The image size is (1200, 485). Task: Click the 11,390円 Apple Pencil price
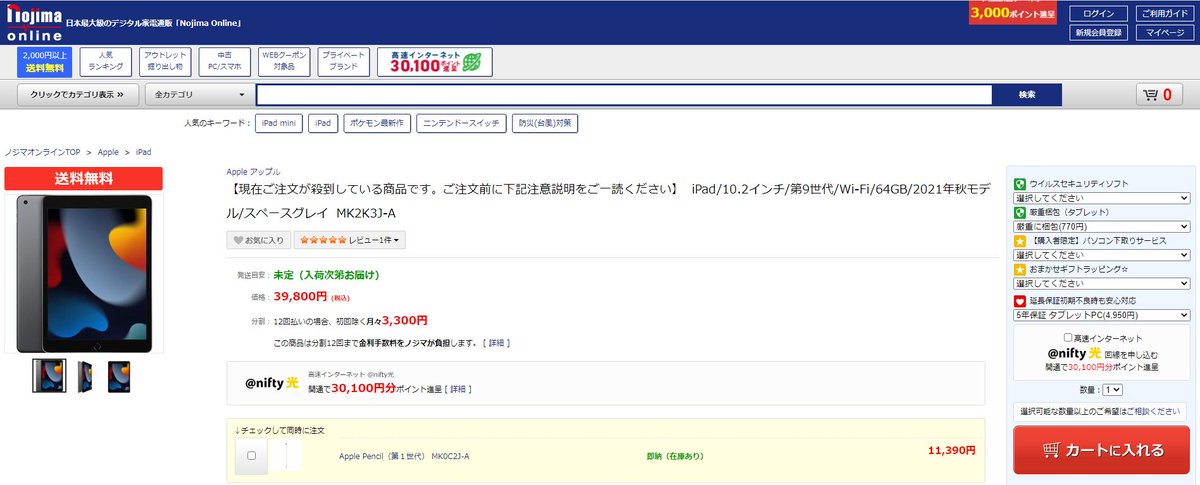(951, 450)
